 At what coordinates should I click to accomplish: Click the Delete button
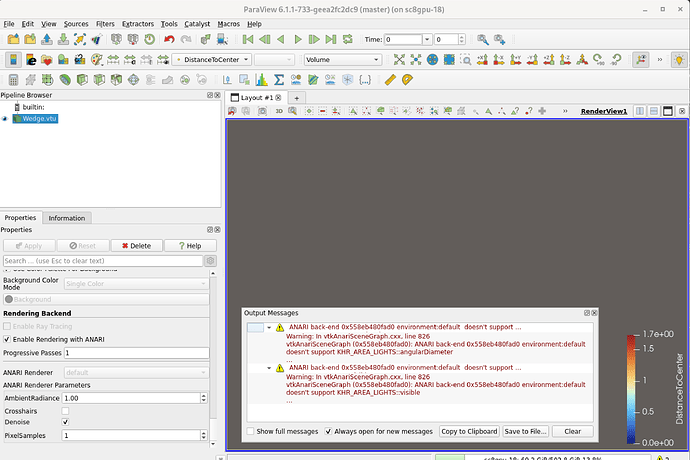(136, 246)
